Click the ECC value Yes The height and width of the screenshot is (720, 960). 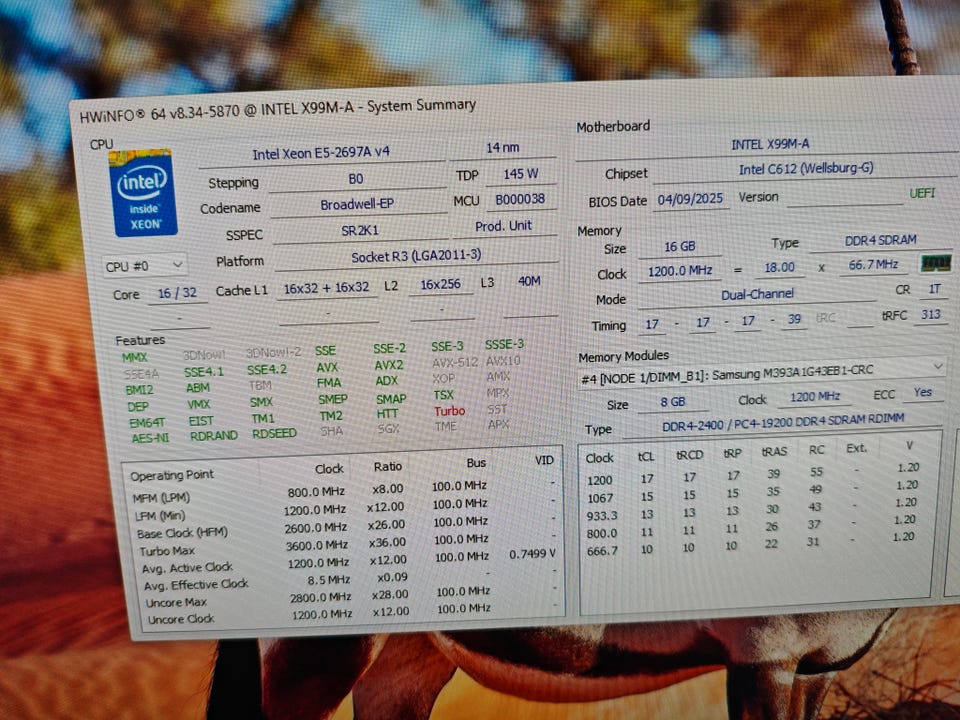[923, 392]
